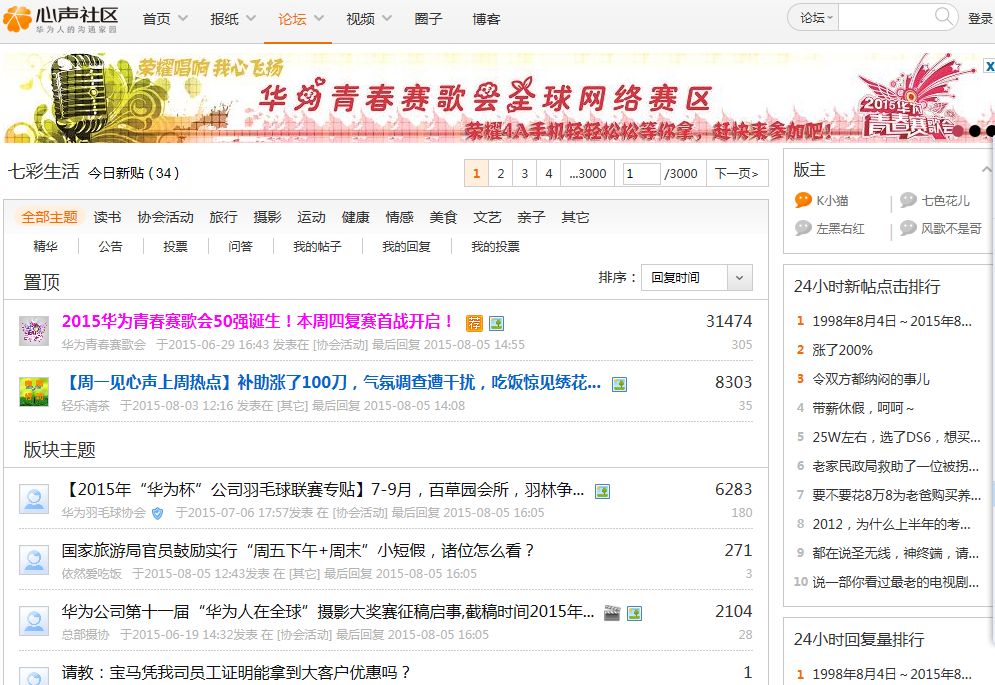
Task: Go to the next page with 下一页
Action: pyautogui.click(x=737, y=174)
